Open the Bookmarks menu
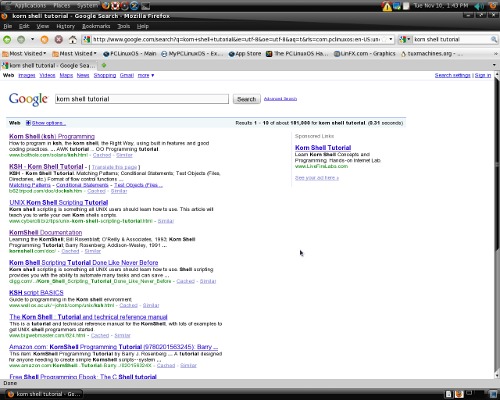500x400 pixels. pos(96,26)
